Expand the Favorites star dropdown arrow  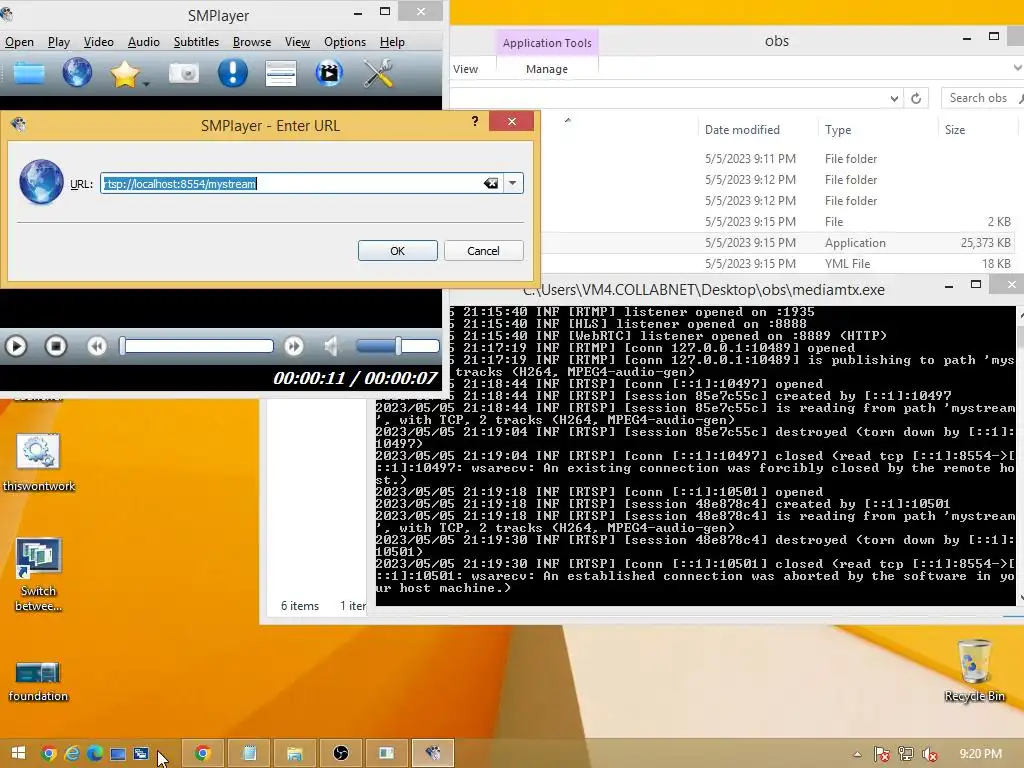coord(146,84)
